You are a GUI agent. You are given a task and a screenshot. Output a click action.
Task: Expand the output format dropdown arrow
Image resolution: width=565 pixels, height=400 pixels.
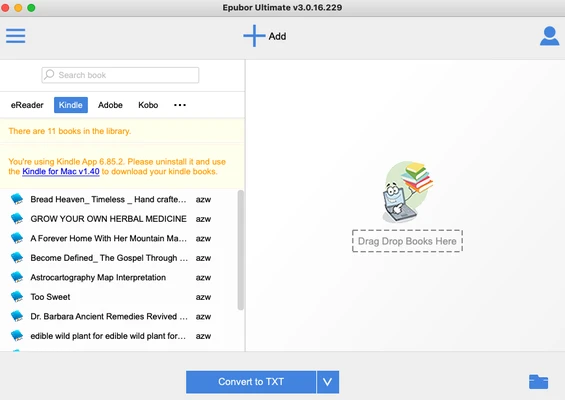328,382
